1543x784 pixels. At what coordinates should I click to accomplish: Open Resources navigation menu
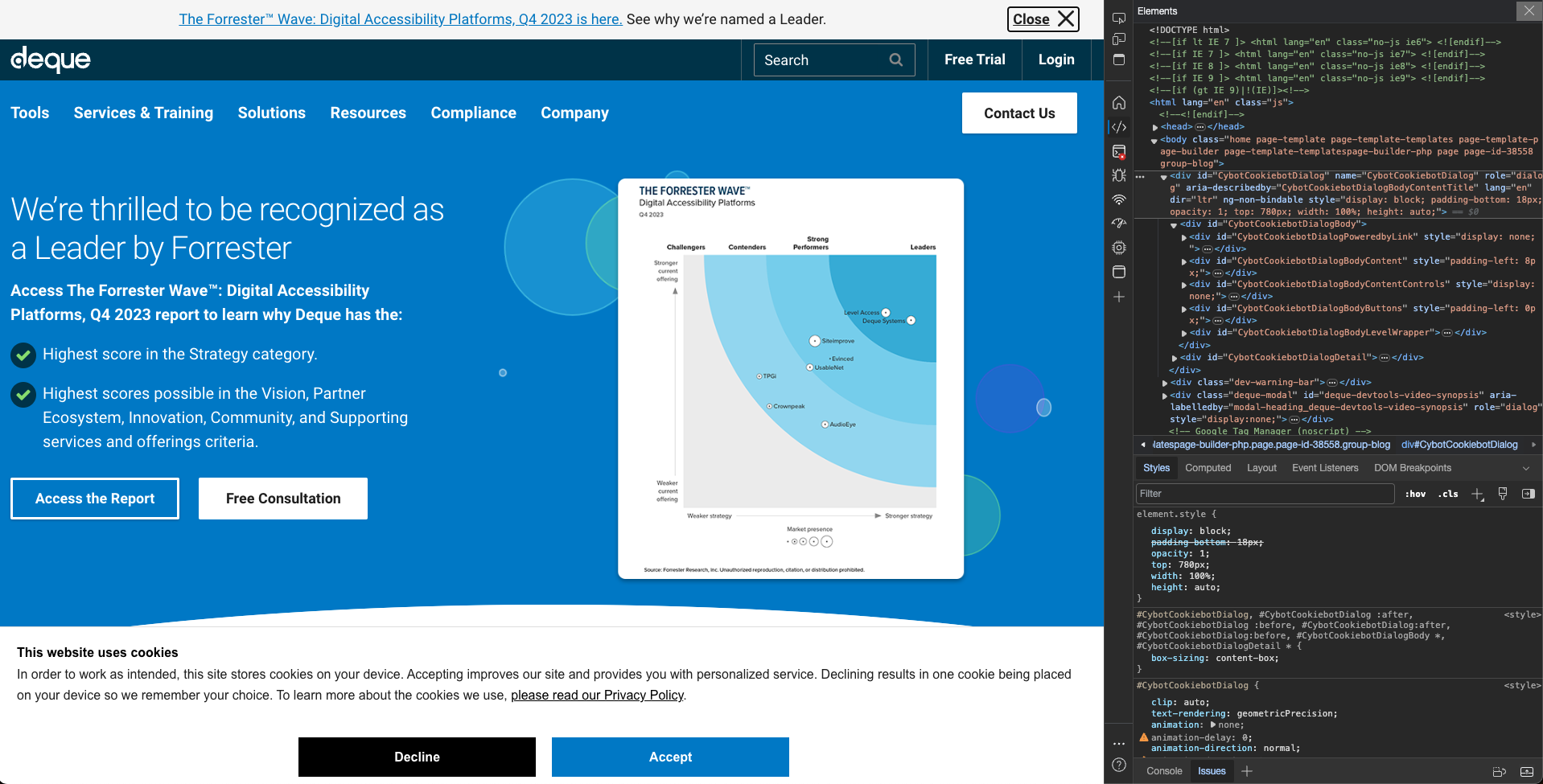click(368, 113)
